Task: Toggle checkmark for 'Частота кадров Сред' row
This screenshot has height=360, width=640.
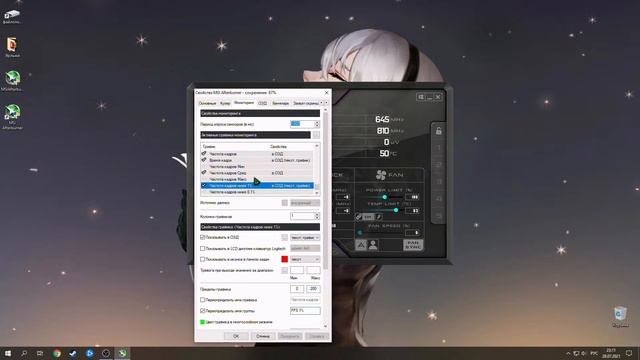Action: tap(204, 173)
